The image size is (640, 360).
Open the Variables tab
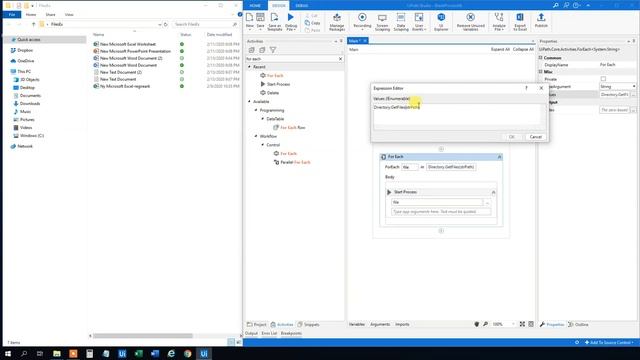click(x=357, y=324)
